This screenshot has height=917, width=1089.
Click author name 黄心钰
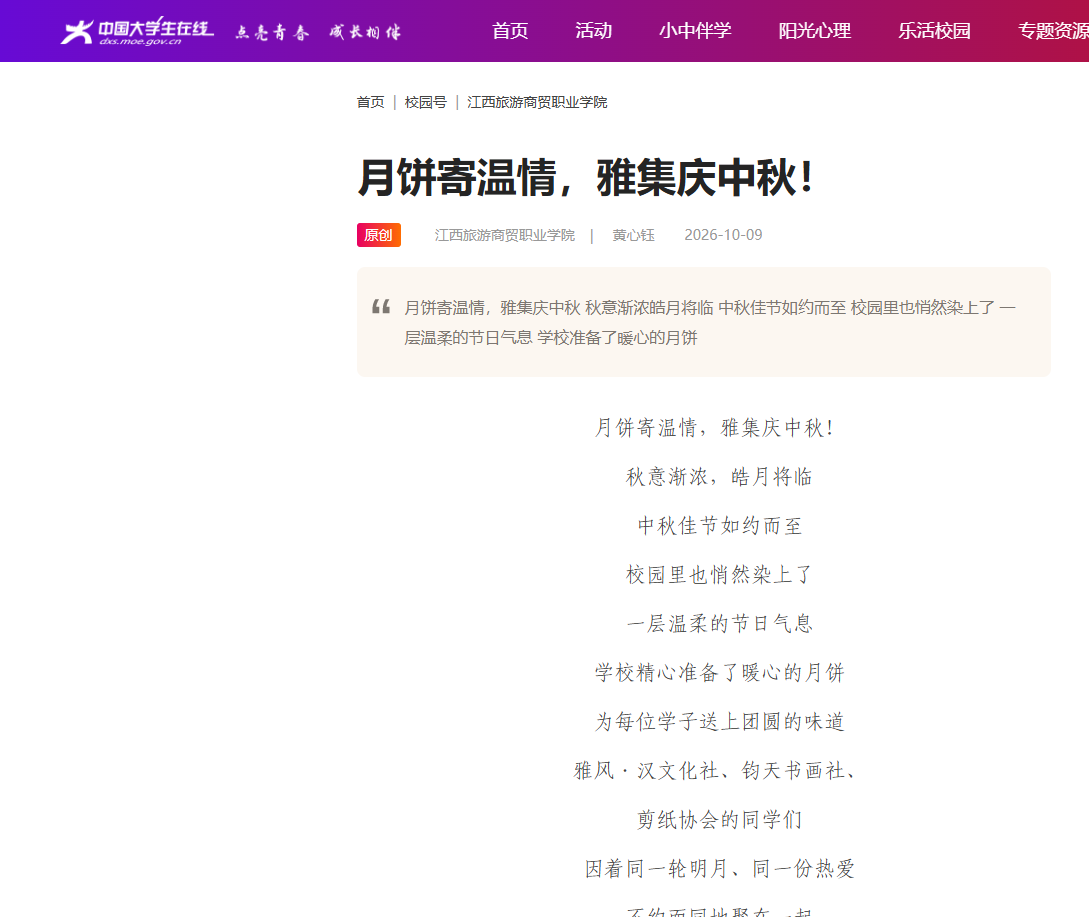coord(633,235)
